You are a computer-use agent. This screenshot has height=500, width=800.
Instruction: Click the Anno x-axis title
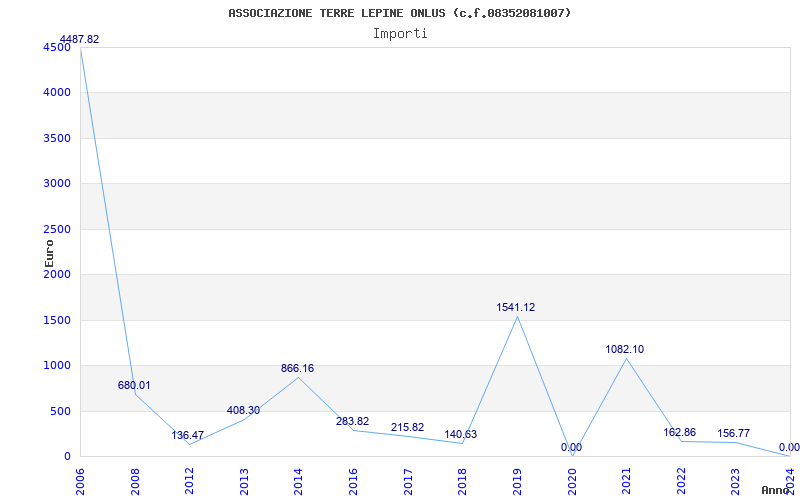(775, 490)
